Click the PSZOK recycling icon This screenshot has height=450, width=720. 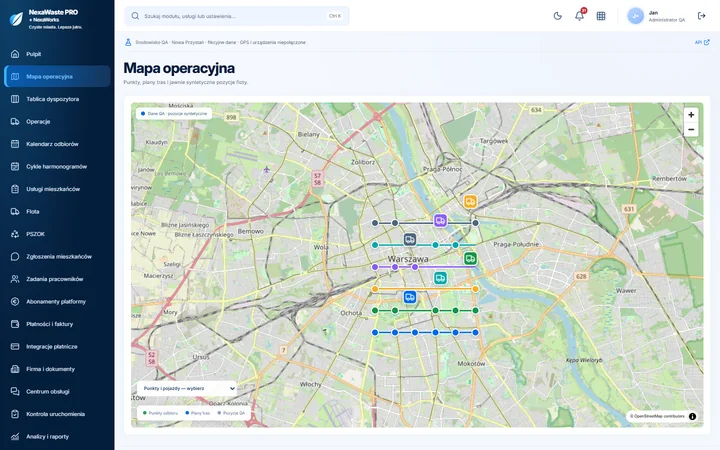tap(15, 234)
